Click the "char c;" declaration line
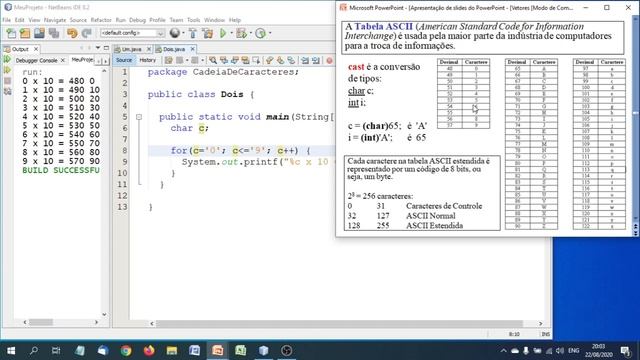The width and height of the screenshot is (640, 360). (189, 129)
